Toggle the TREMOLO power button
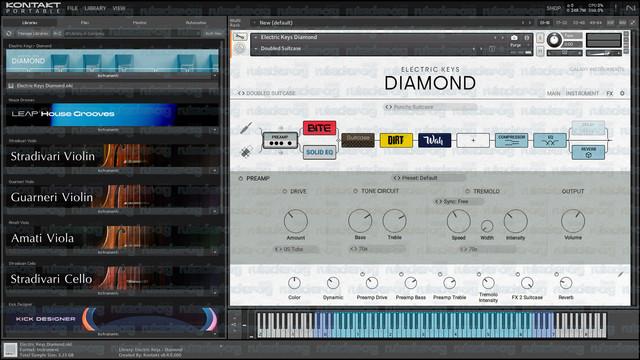 (468, 191)
